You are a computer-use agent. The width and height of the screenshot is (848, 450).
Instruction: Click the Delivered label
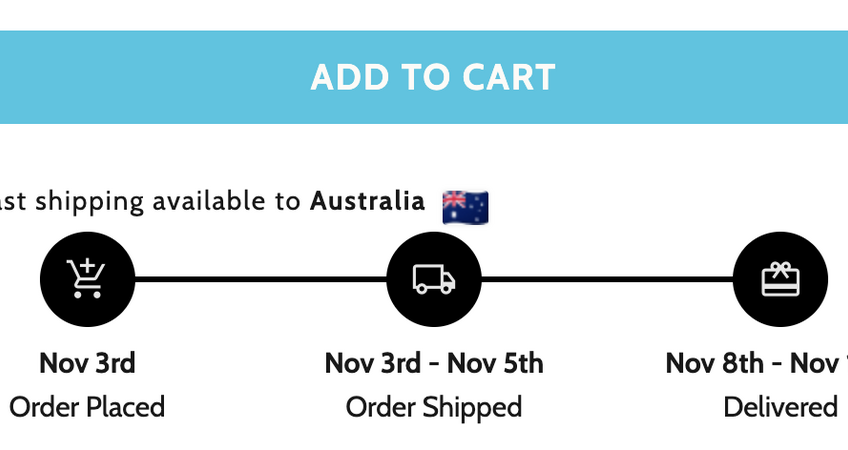(780, 407)
